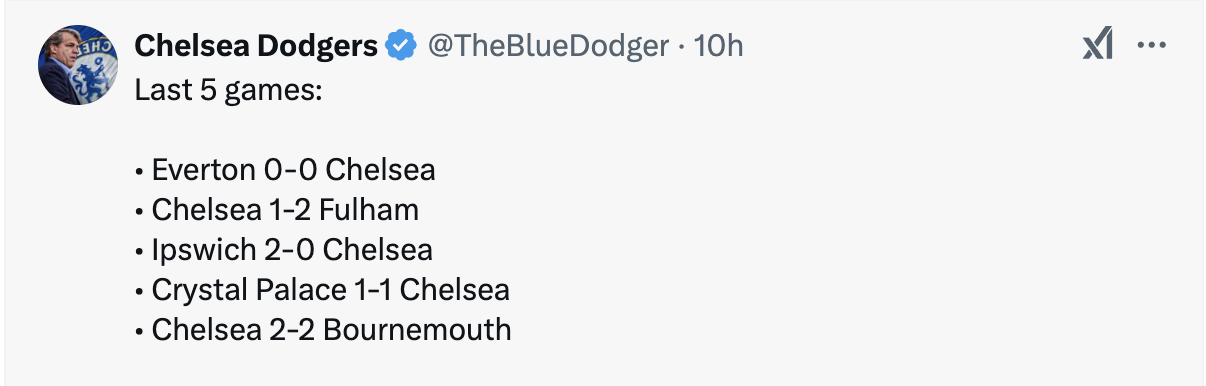The width and height of the screenshot is (1206, 386).
Task: Click the 0-0 score in the first result
Action: (x=291, y=170)
